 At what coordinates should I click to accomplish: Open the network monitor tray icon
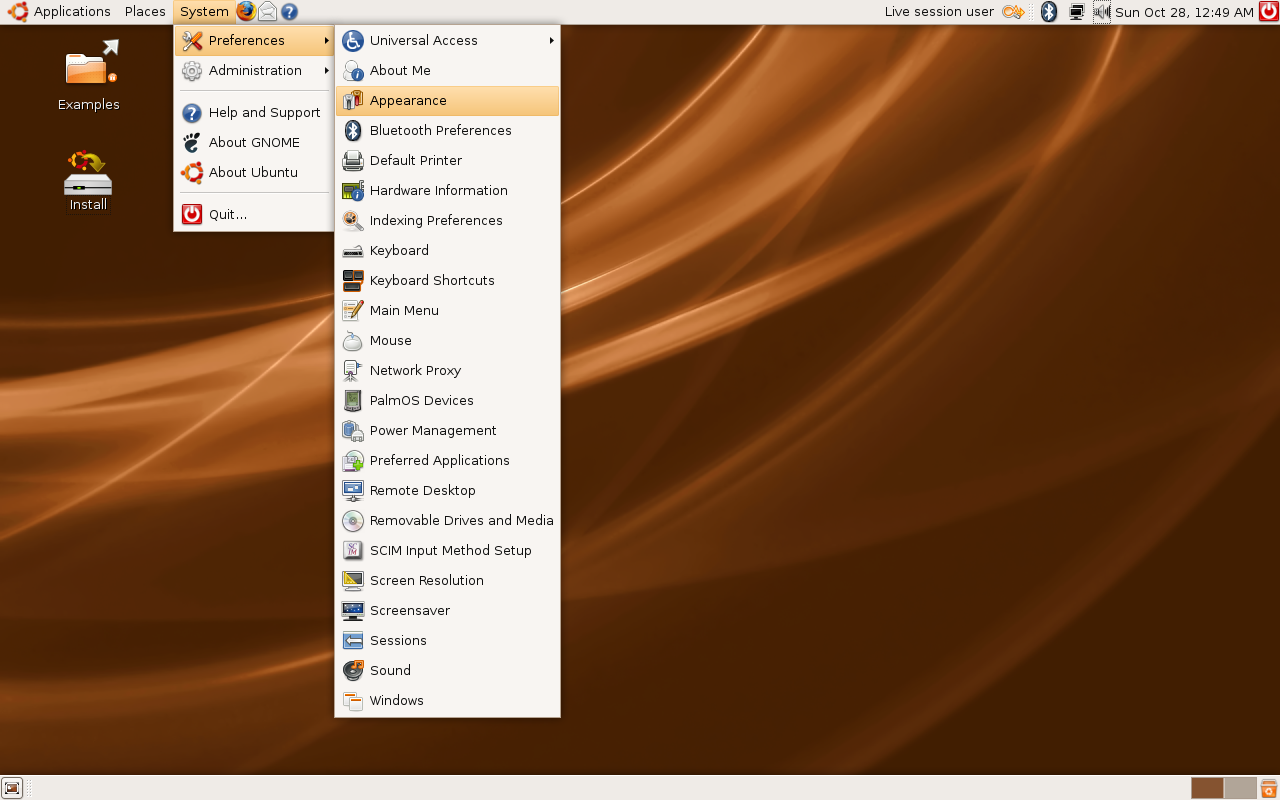(x=1077, y=12)
